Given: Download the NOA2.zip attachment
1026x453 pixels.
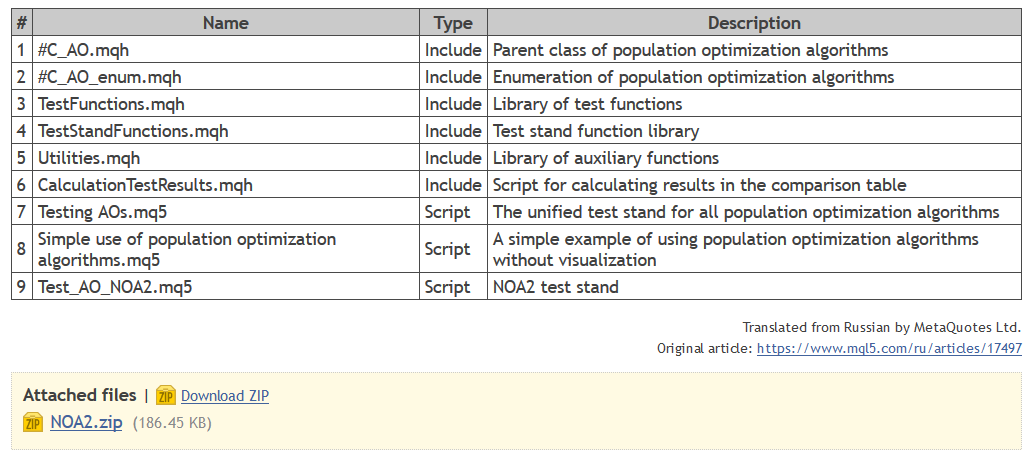Looking at the screenshot, I should [86, 423].
